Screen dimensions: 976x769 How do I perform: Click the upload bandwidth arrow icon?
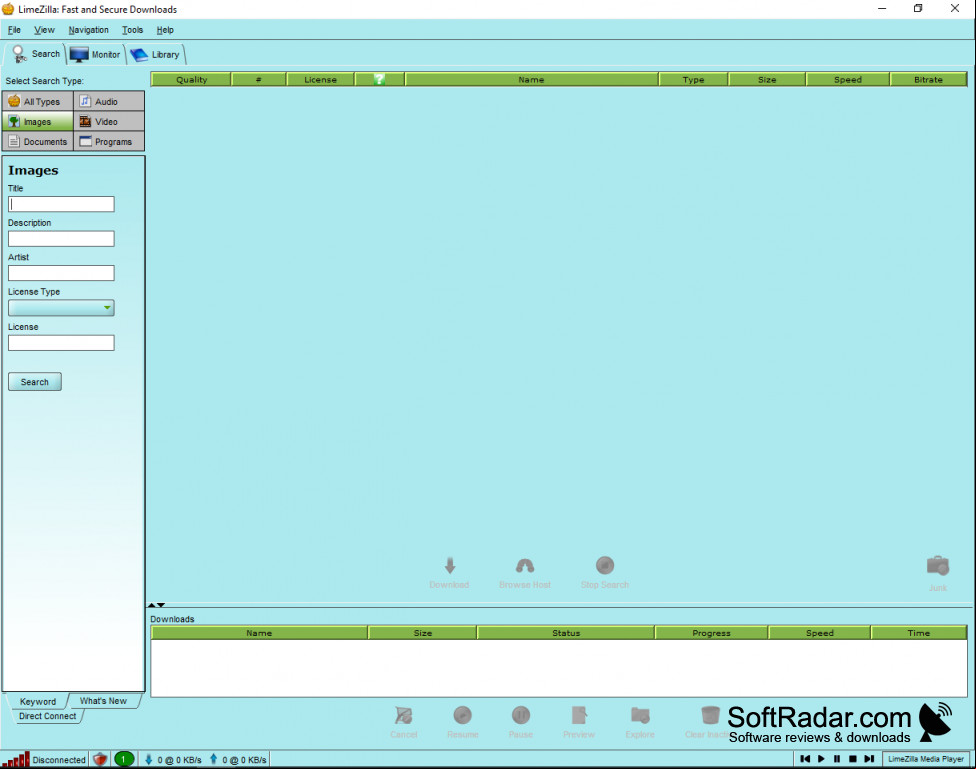tap(214, 759)
